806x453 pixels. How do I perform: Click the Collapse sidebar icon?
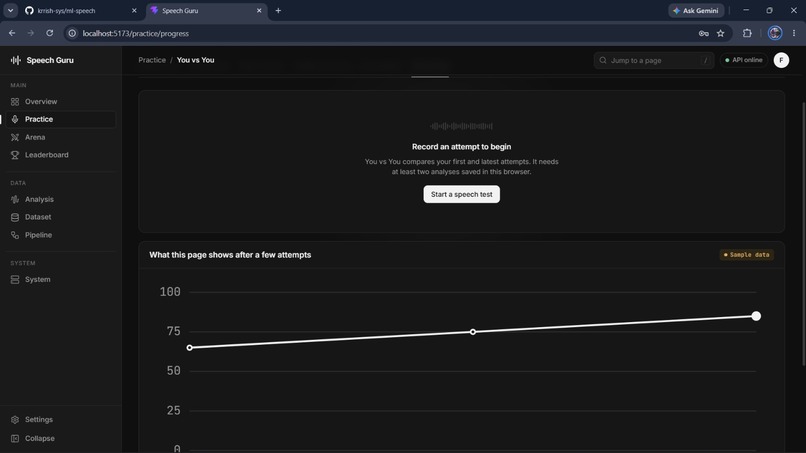tap(15, 439)
